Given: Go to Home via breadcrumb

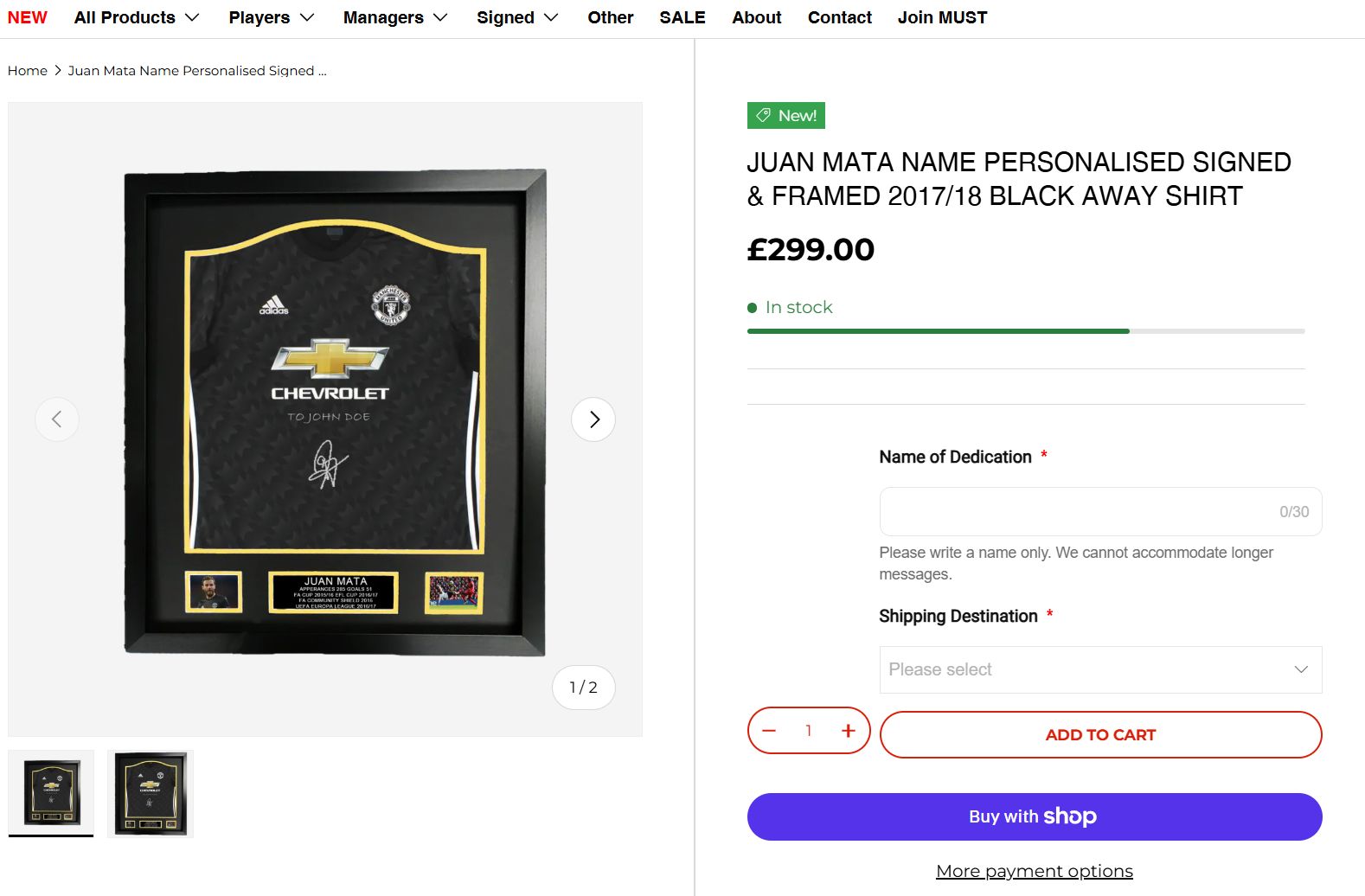Looking at the screenshot, I should coord(28,71).
